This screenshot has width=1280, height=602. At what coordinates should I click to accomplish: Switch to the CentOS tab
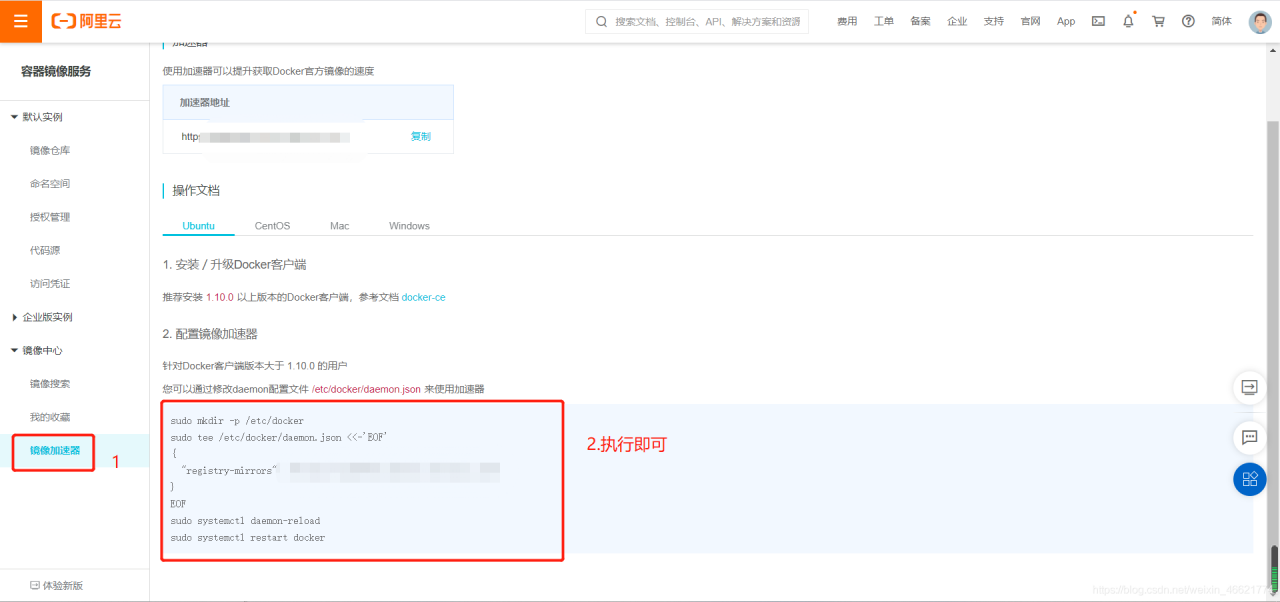pyautogui.click(x=271, y=225)
